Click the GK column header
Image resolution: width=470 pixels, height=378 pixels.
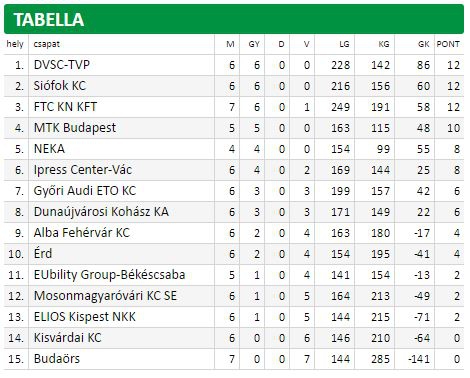[423, 44]
